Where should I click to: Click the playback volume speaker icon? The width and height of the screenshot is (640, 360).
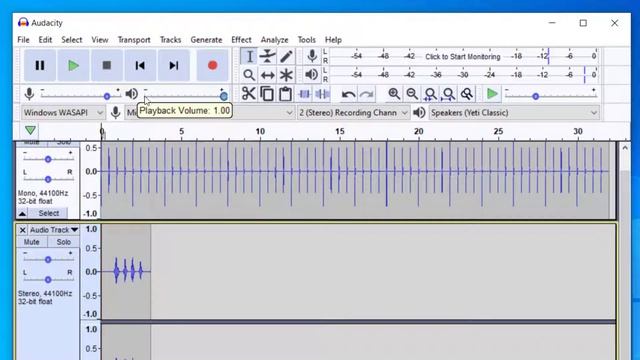[x=131, y=94]
